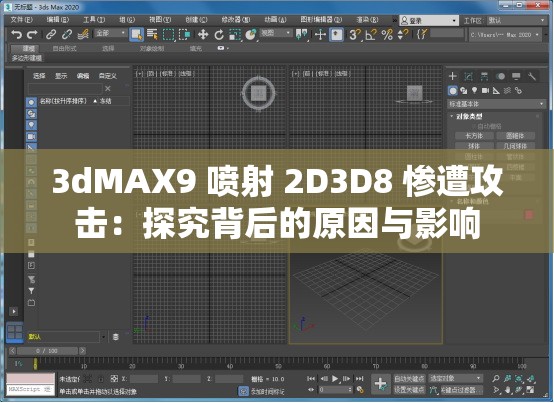Open the 选定对象 dropdown near keys
554x403 pixels.
click(455, 379)
